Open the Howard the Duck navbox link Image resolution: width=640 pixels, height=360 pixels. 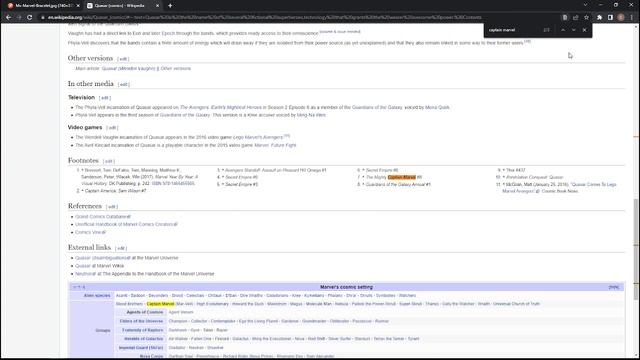tap(248, 304)
